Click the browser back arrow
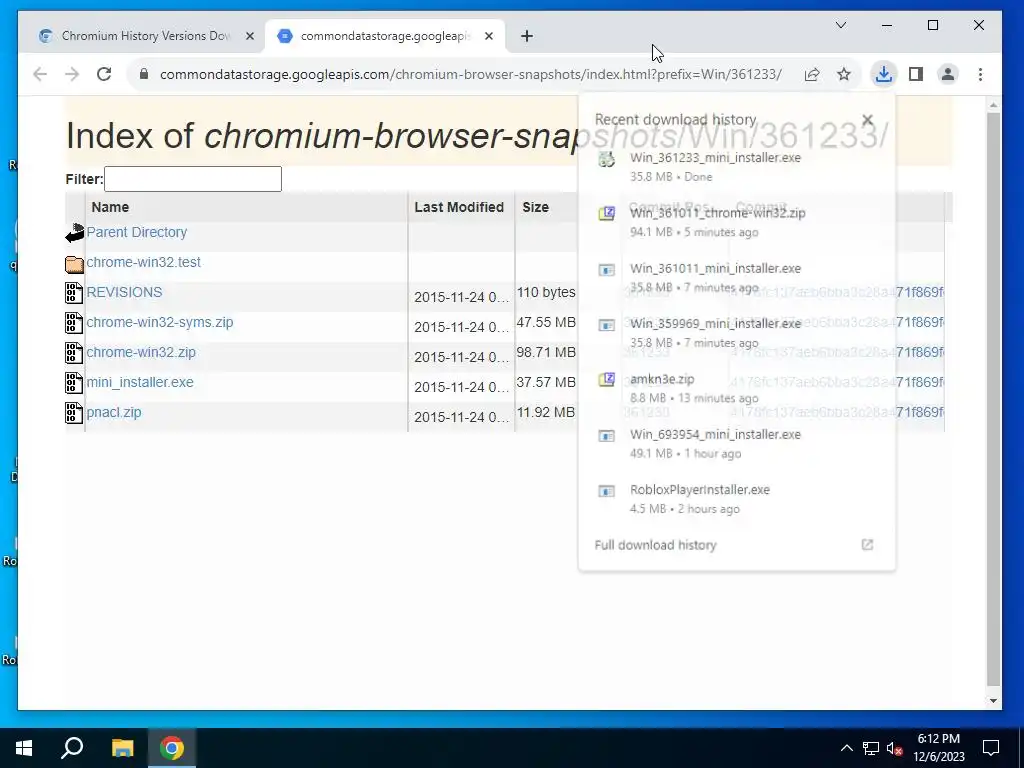Screen dimensions: 1024x768 coord(40,74)
